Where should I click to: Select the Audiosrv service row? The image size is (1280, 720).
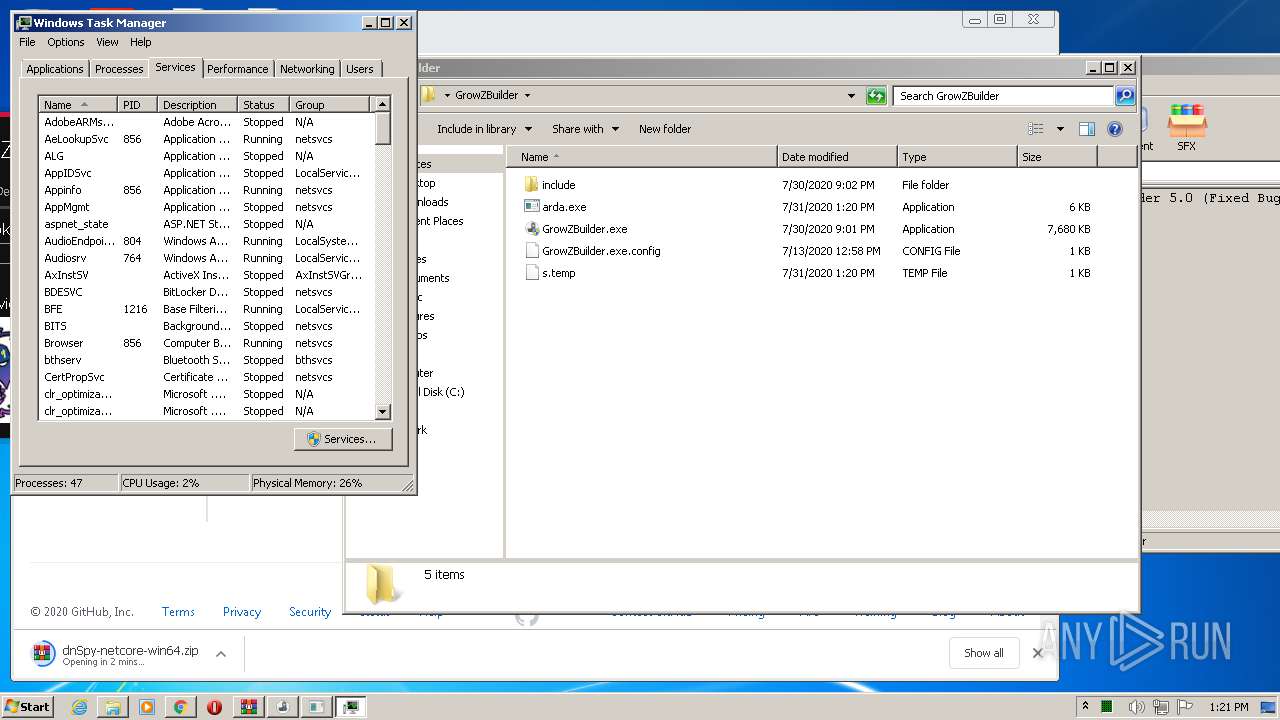pyautogui.click(x=206, y=258)
